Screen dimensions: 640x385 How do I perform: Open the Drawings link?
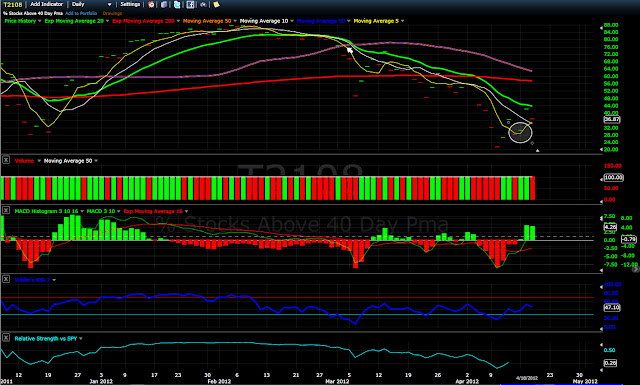click(112, 13)
